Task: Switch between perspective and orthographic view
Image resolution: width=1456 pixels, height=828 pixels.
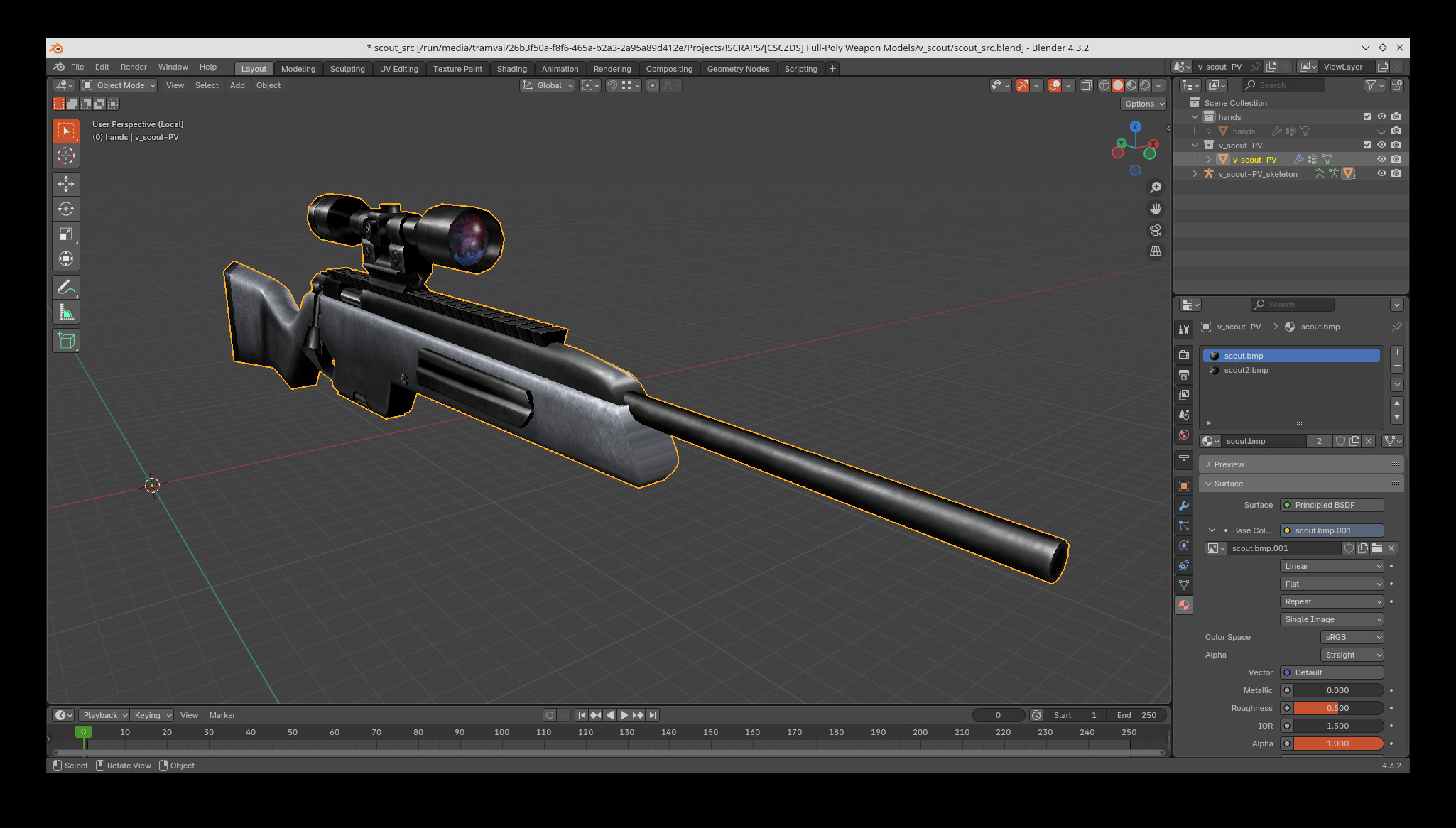Action: 1156,251
